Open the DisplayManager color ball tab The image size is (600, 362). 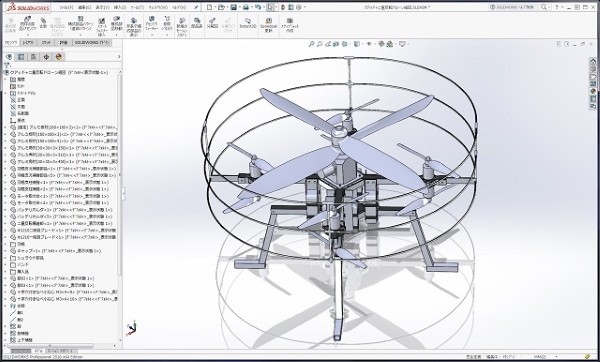59,57
